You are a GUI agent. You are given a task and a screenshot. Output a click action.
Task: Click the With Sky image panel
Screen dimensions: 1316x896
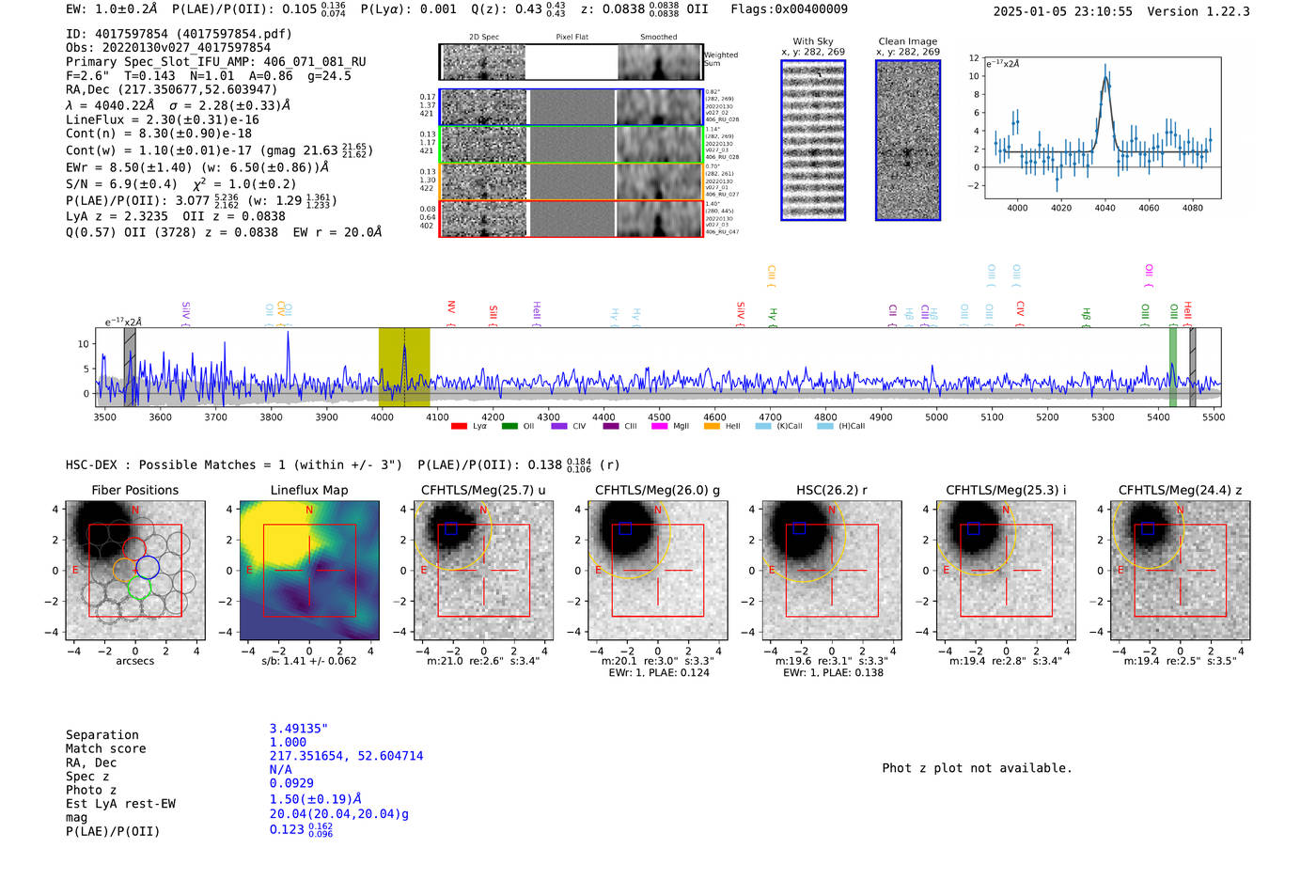click(813, 140)
